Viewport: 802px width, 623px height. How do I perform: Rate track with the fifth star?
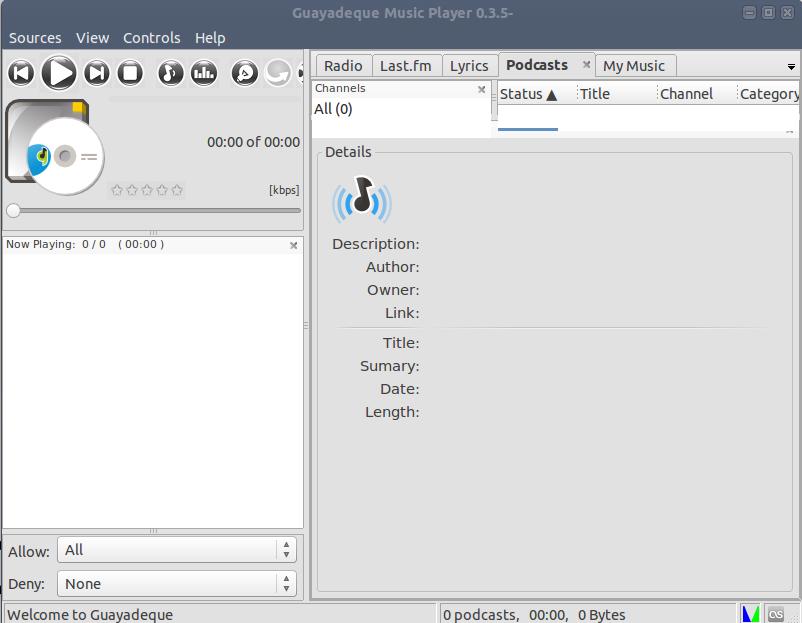tap(177, 190)
